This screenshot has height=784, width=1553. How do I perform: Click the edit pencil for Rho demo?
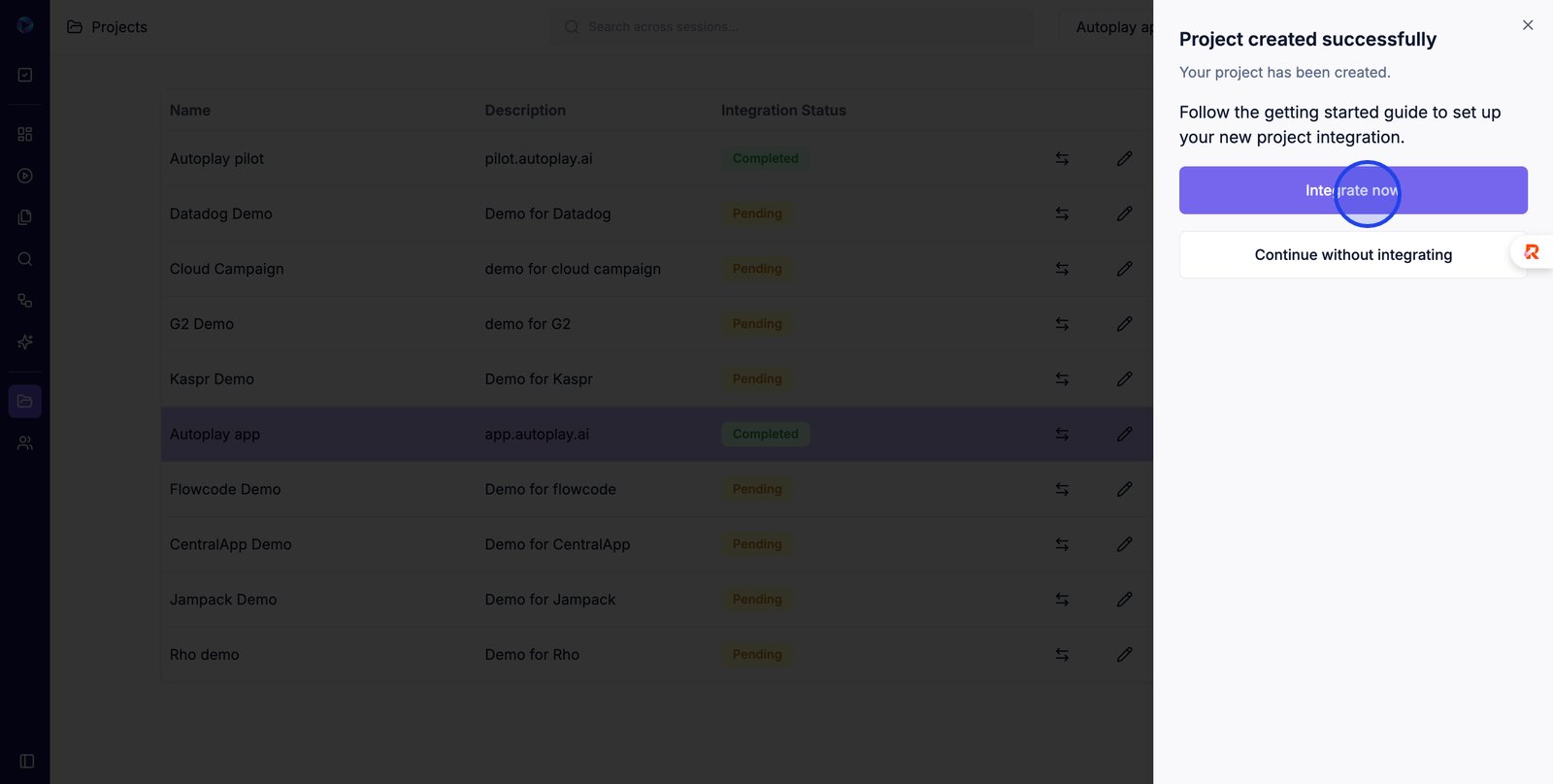(1124, 655)
